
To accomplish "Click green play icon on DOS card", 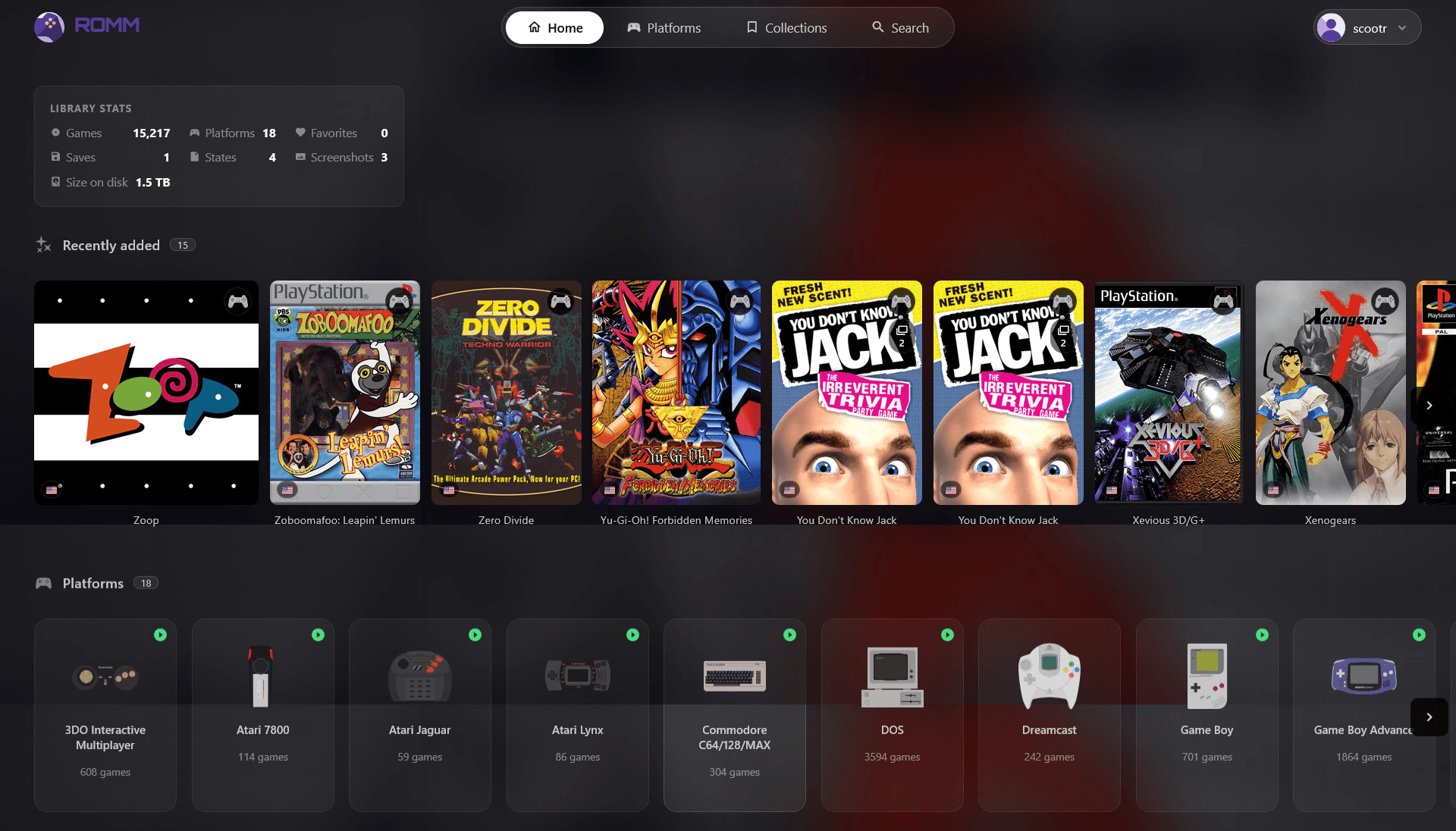I will tap(947, 635).
